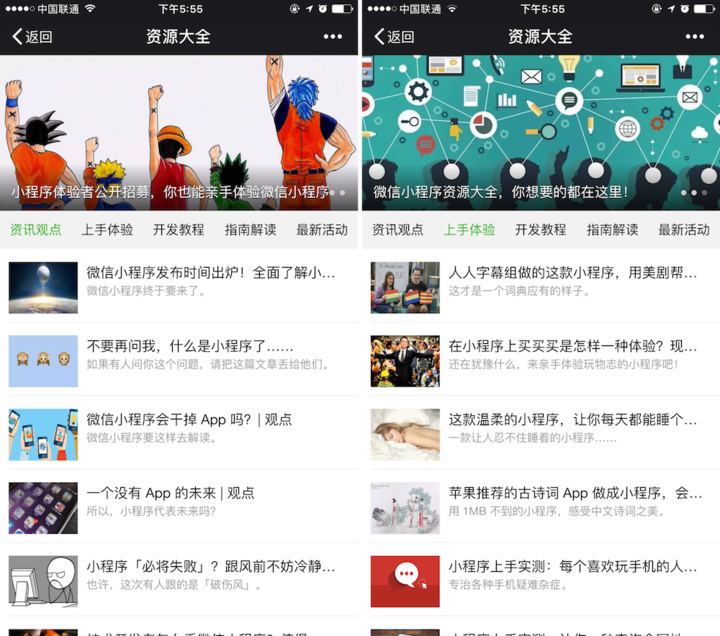Tap the Chinese painting thumbnail
Image resolution: width=720 pixels, height=636 pixels.
pos(405,508)
